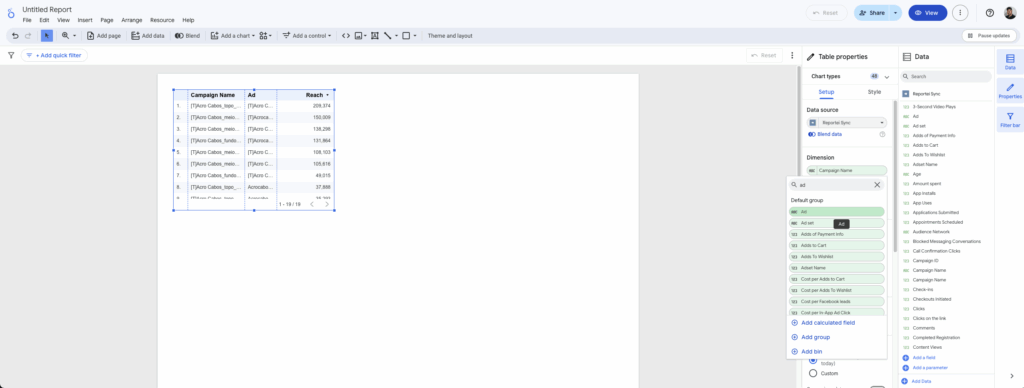
Task: Click Pause updates button
Action: tap(989, 36)
